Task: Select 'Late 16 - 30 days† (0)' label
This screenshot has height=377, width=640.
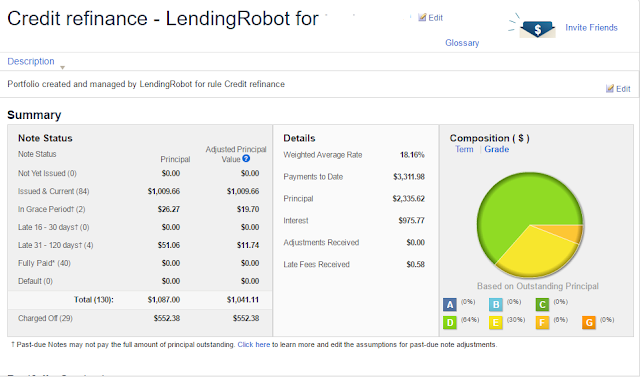Action: click(53, 227)
